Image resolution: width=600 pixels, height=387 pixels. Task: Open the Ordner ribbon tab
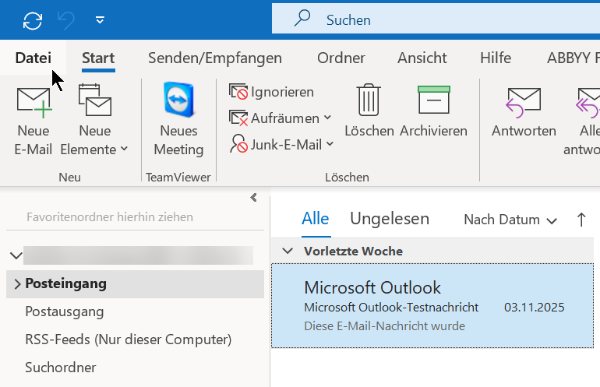pos(341,58)
